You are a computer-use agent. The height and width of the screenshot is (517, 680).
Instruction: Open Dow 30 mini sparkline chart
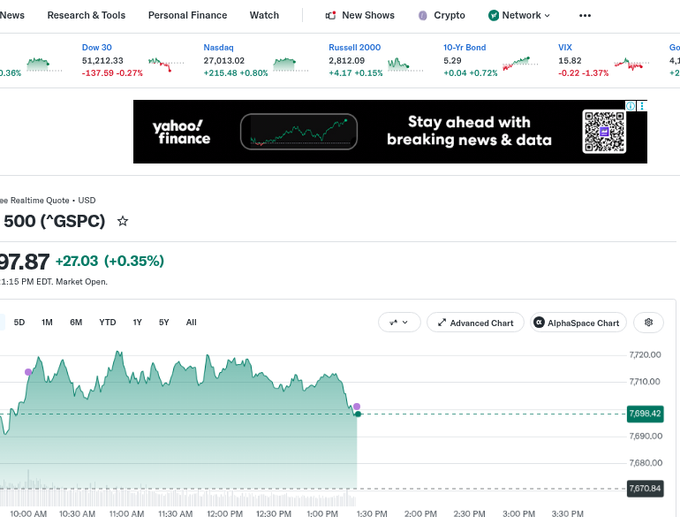(166, 64)
